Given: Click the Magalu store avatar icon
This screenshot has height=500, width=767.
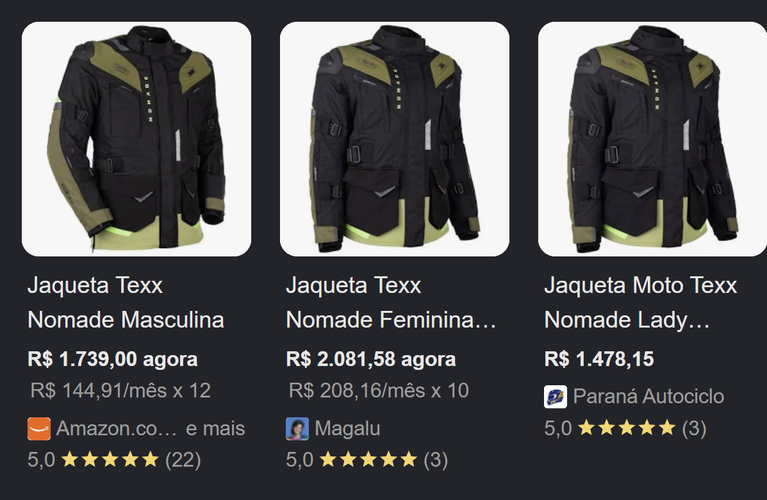Looking at the screenshot, I should [297, 429].
